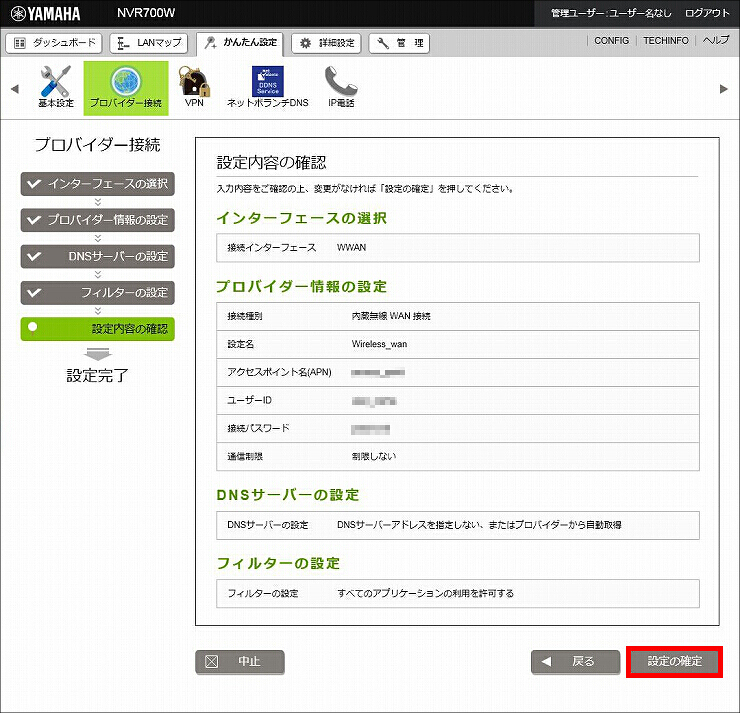Open the 基本設定 wrench icon
740x713 pixels.
(56, 87)
